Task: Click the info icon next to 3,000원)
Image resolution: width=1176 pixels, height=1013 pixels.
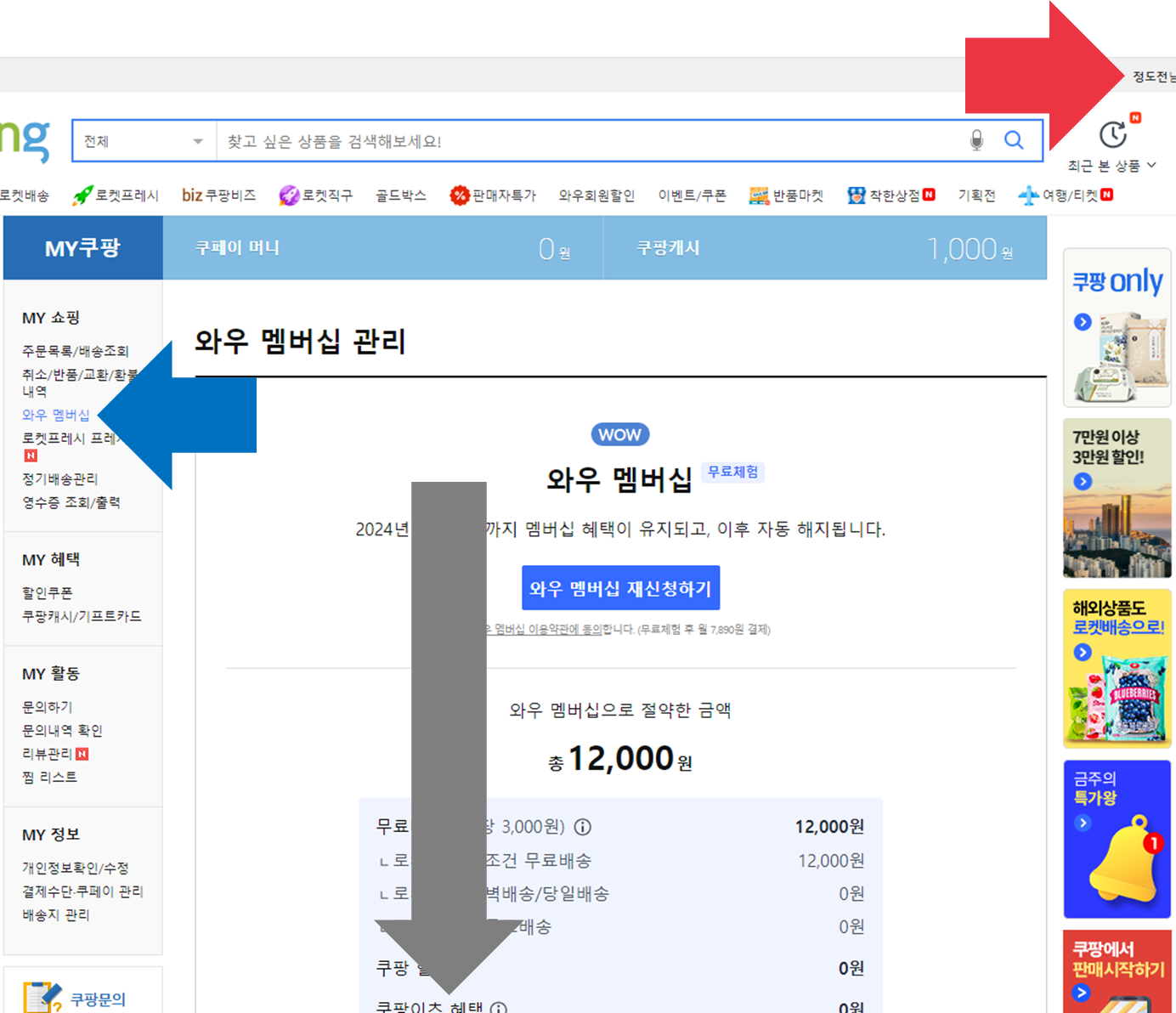Action: pyautogui.click(x=583, y=827)
